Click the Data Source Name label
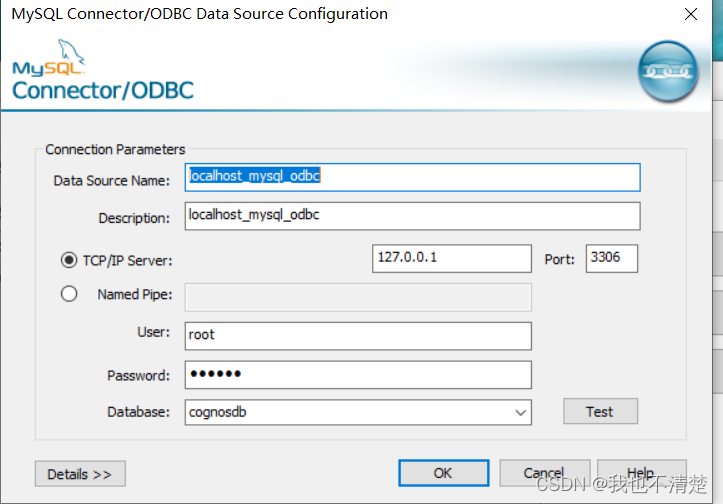Screen dimensions: 723x504 [112, 181]
